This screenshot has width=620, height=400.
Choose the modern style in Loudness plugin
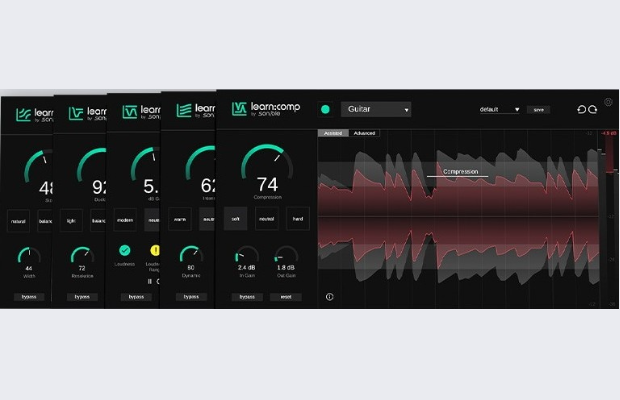pos(125,220)
